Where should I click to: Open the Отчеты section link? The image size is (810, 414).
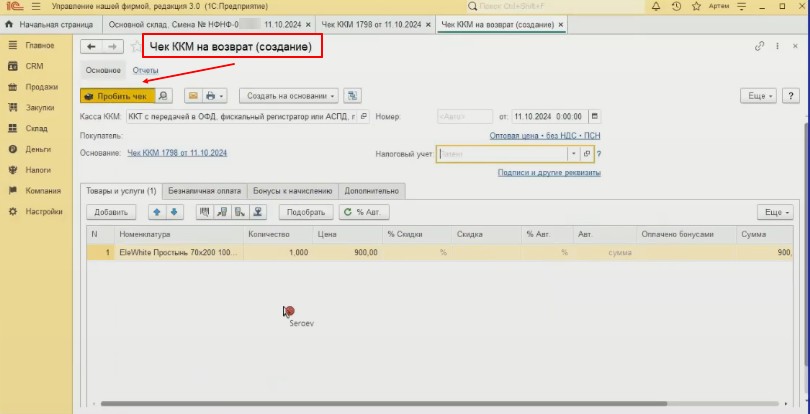tap(145, 70)
